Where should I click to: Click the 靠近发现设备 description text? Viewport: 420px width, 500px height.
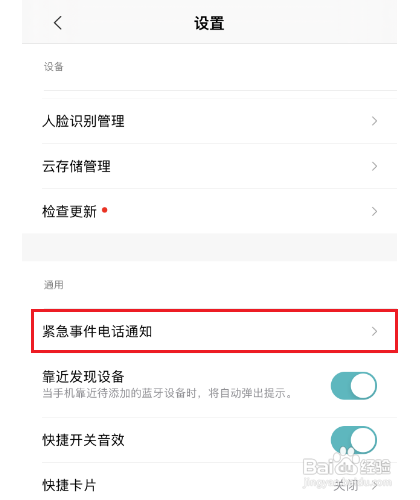coord(168,393)
